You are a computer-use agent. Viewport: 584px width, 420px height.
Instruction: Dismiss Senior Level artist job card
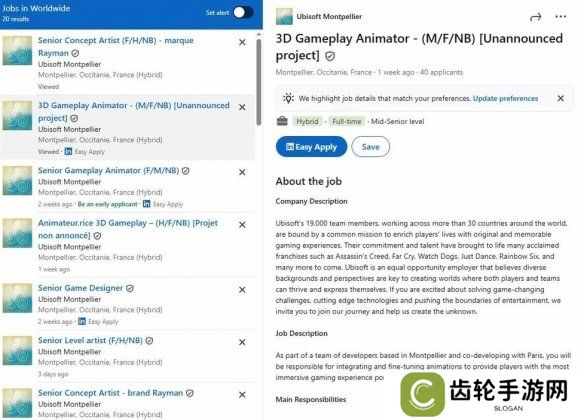click(x=242, y=342)
